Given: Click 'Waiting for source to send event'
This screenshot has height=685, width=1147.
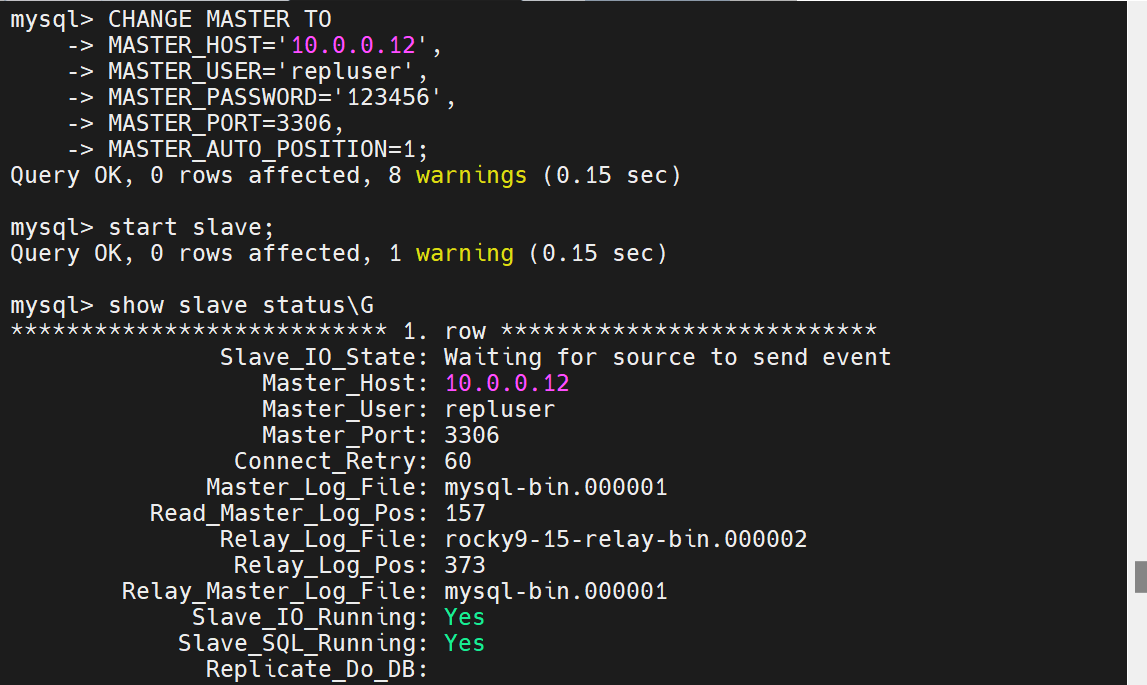Looking at the screenshot, I should (x=667, y=357).
